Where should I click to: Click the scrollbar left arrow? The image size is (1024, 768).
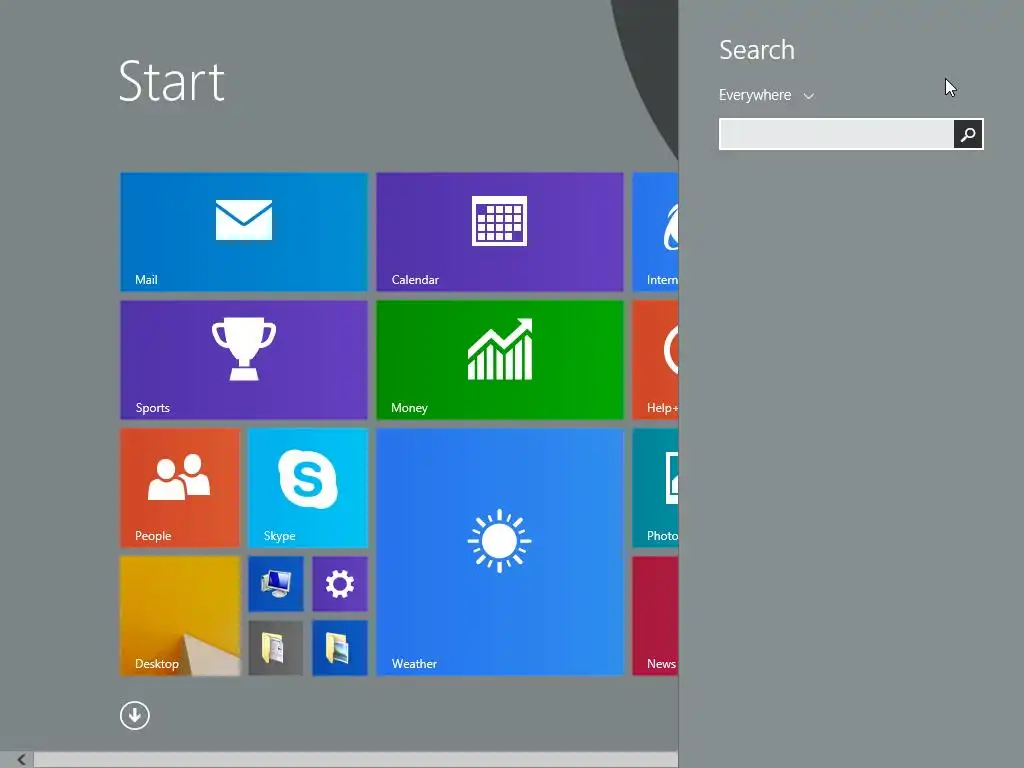pos(21,760)
